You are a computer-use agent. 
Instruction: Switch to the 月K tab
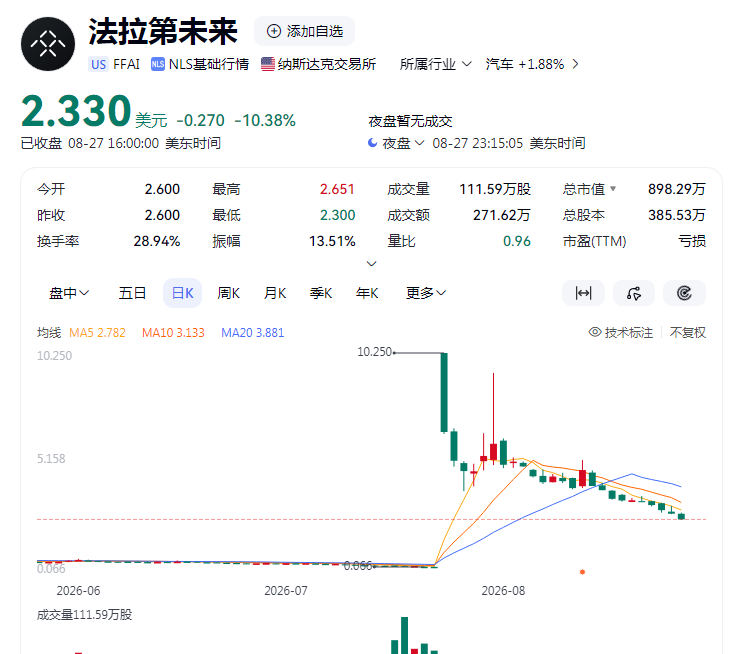[275, 293]
